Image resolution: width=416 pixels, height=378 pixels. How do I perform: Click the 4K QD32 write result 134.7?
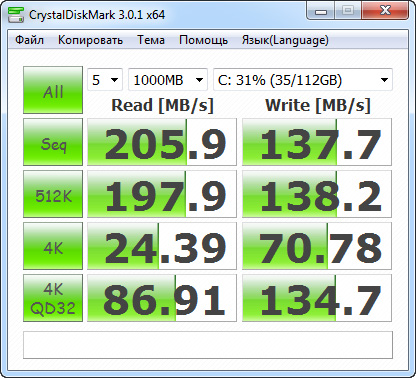click(317, 298)
